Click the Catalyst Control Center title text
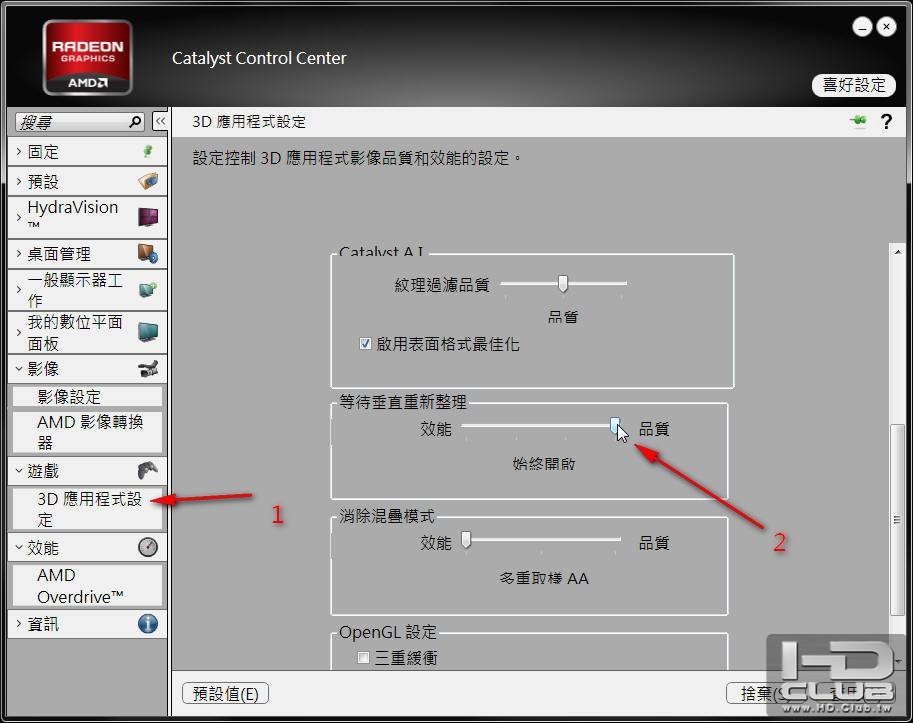Screen dimensions: 913x723 259,58
